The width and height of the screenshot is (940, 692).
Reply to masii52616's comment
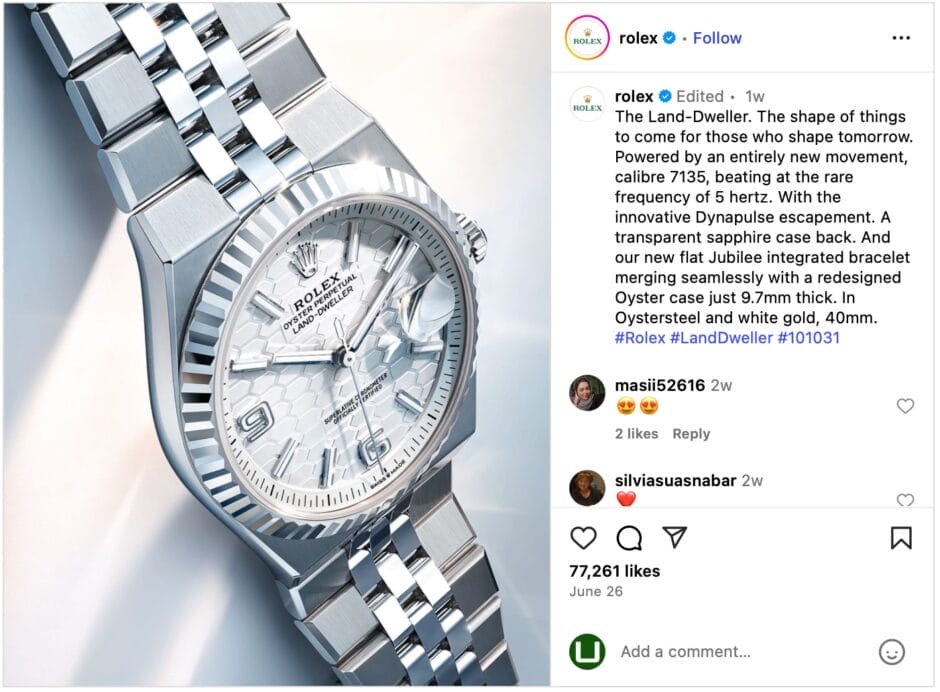coord(691,434)
